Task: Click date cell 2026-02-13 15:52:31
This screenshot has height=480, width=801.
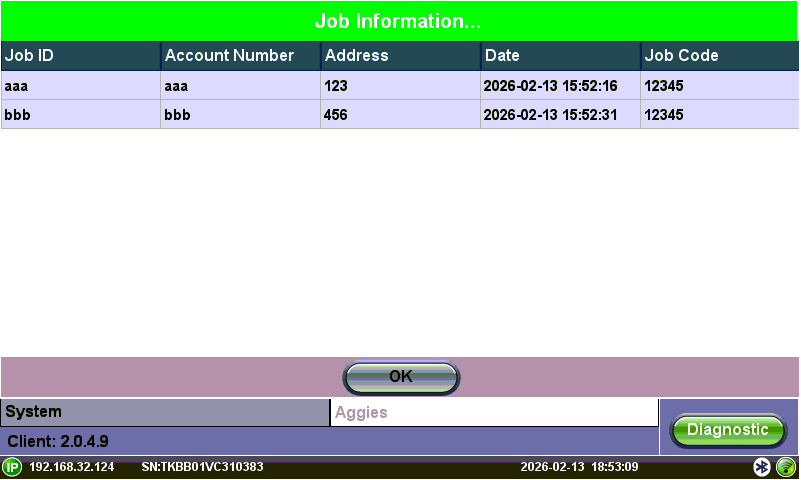Action: (x=550, y=115)
